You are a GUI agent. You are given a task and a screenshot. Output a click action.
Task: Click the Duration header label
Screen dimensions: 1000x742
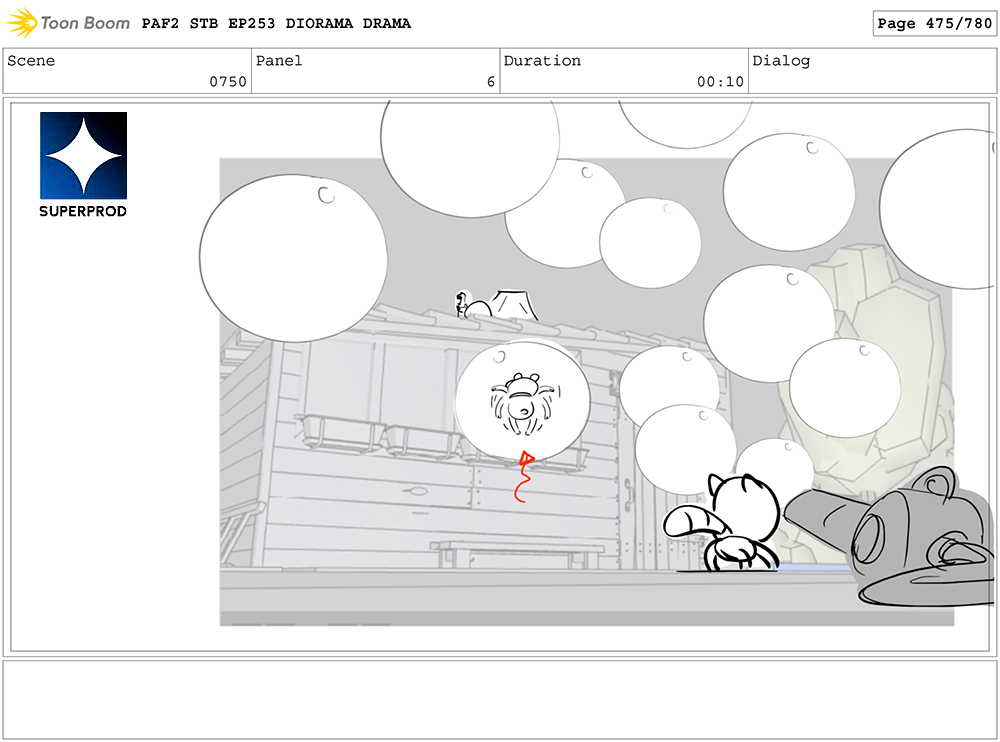tap(542, 61)
